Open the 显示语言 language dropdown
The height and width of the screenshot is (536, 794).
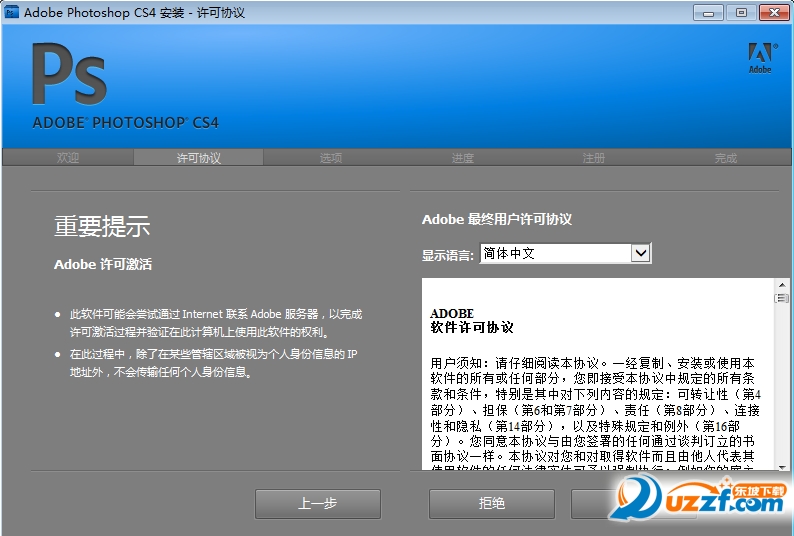click(565, 253)
